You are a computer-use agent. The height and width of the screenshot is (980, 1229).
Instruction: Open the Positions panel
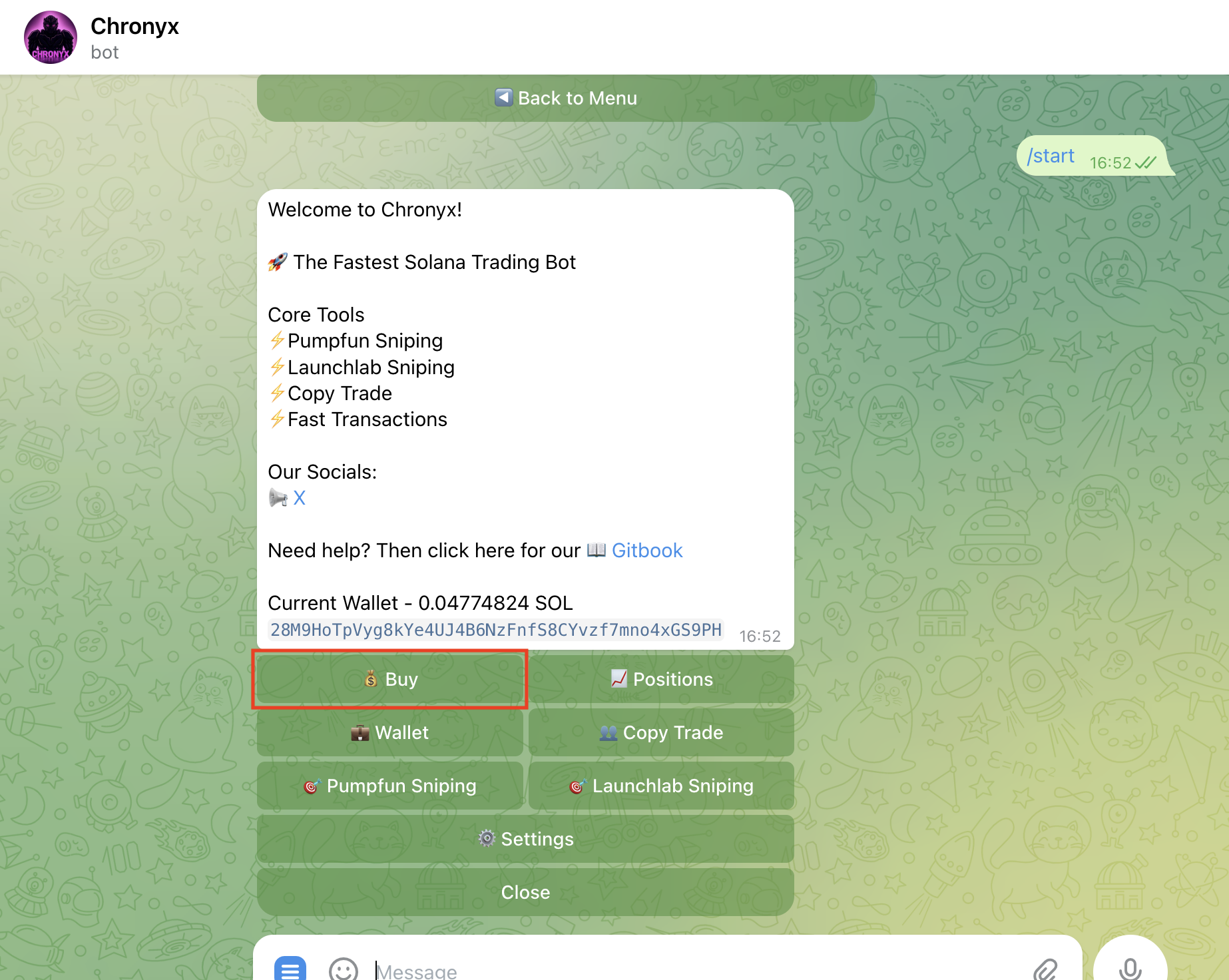[x=660, y=679]
